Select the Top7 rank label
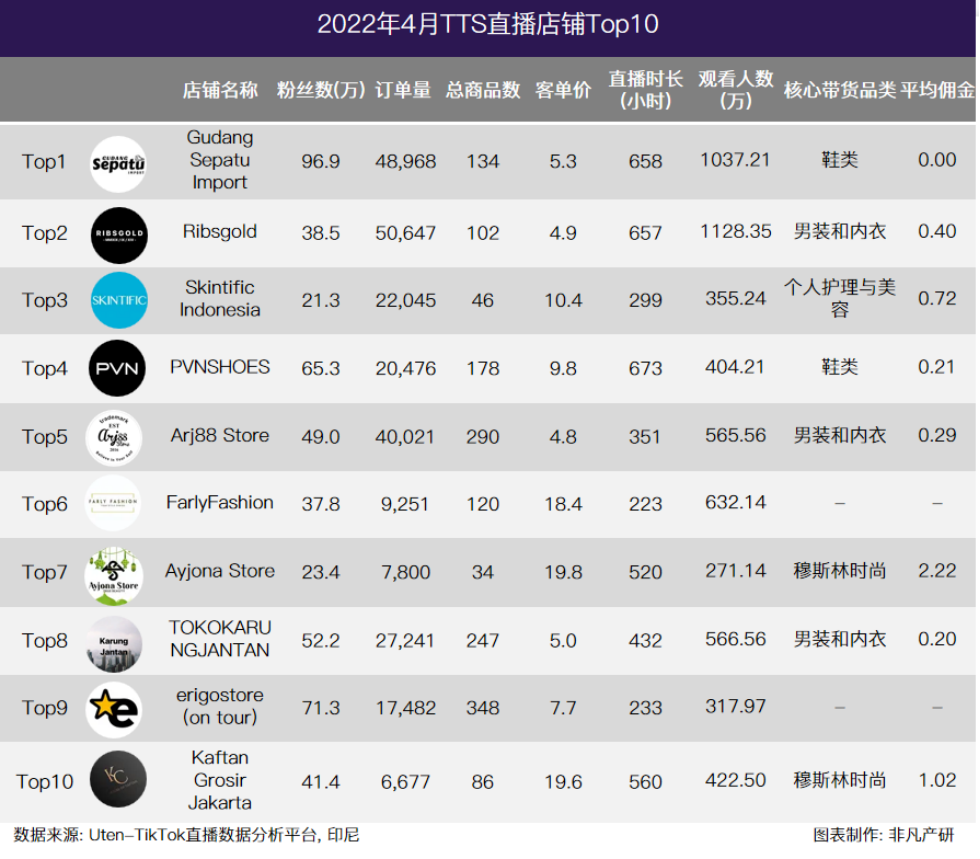This screenshot has width=980, height=859. tap(44, 573)
